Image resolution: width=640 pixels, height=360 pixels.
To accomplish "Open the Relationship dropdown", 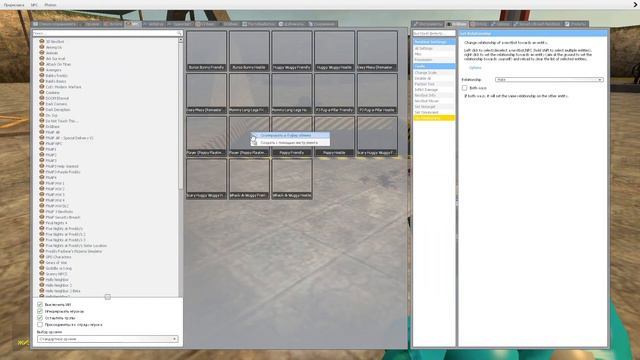I will (x=549, y=80).
